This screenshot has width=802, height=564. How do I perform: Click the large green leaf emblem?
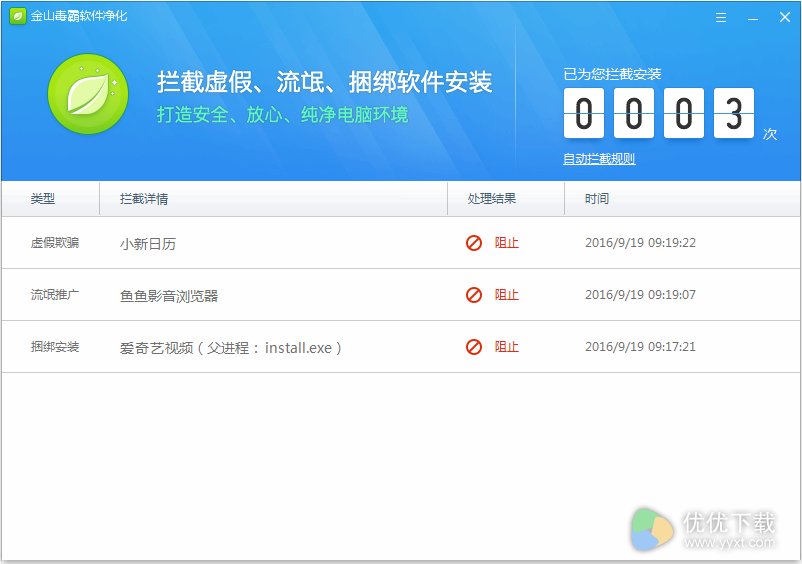(x=88, y=94)
